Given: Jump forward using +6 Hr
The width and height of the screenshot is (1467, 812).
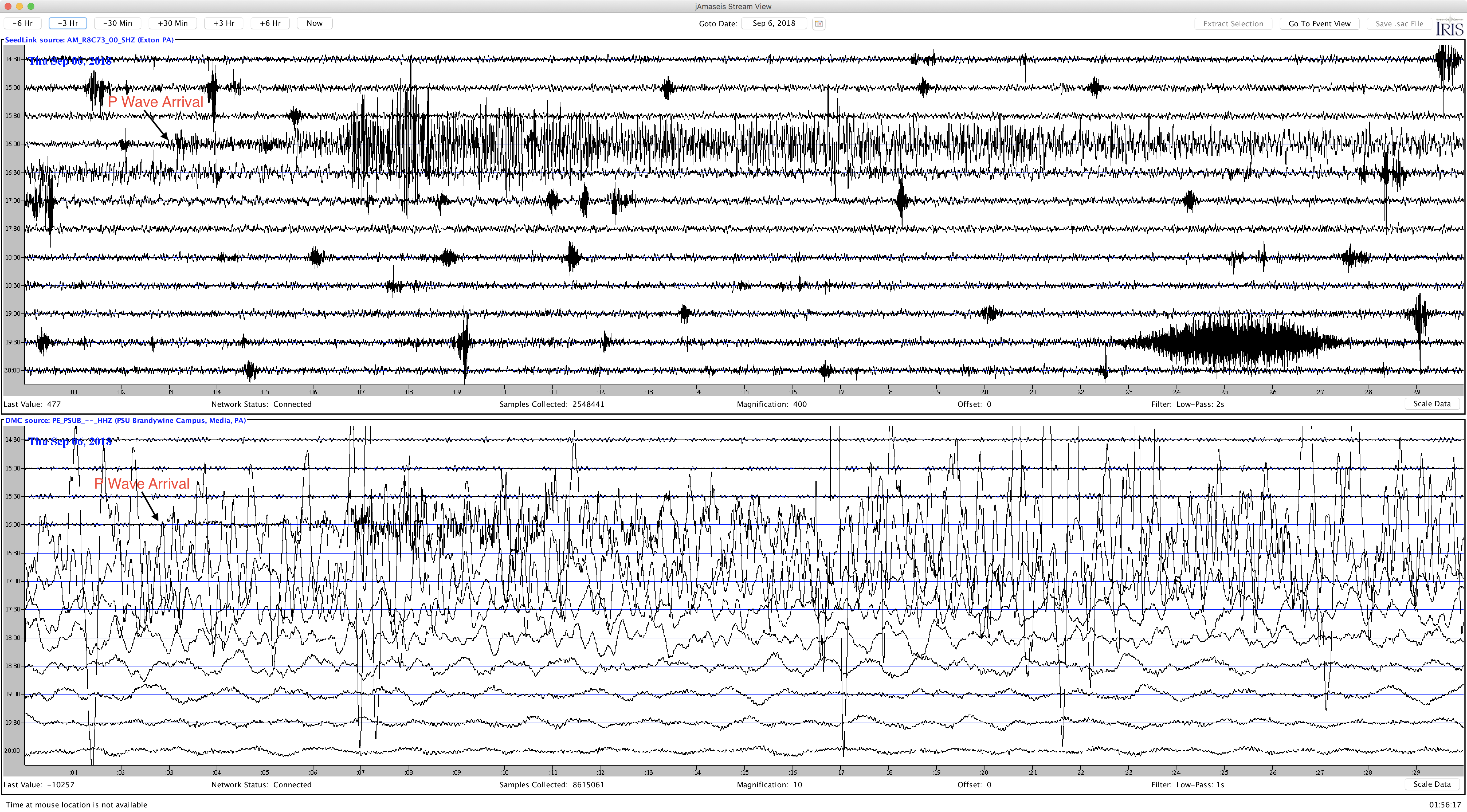Looking at the screenshot, I should pos(270,23).
